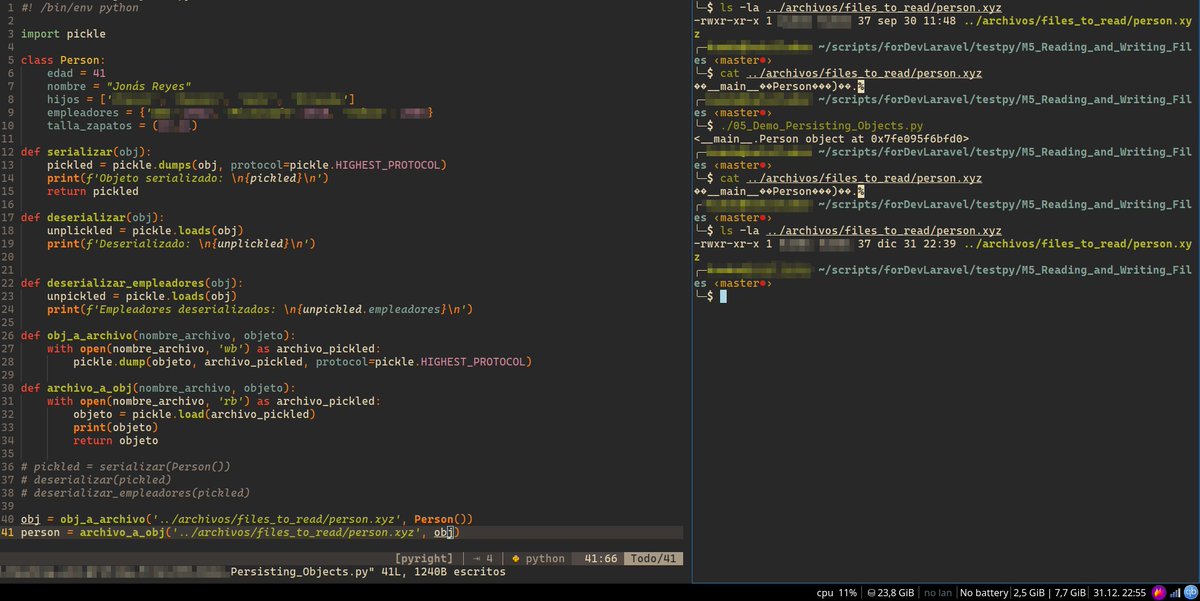This screenshot has height=601, width=1200.
Task: Click line number 41 in the gutter
Action: pos(7,532)
